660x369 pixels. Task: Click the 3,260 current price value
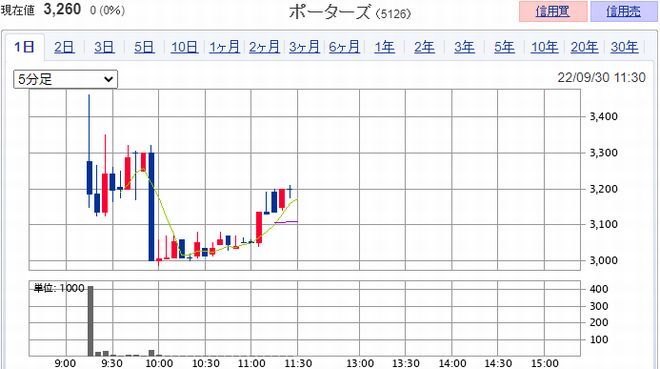[62, 9]
